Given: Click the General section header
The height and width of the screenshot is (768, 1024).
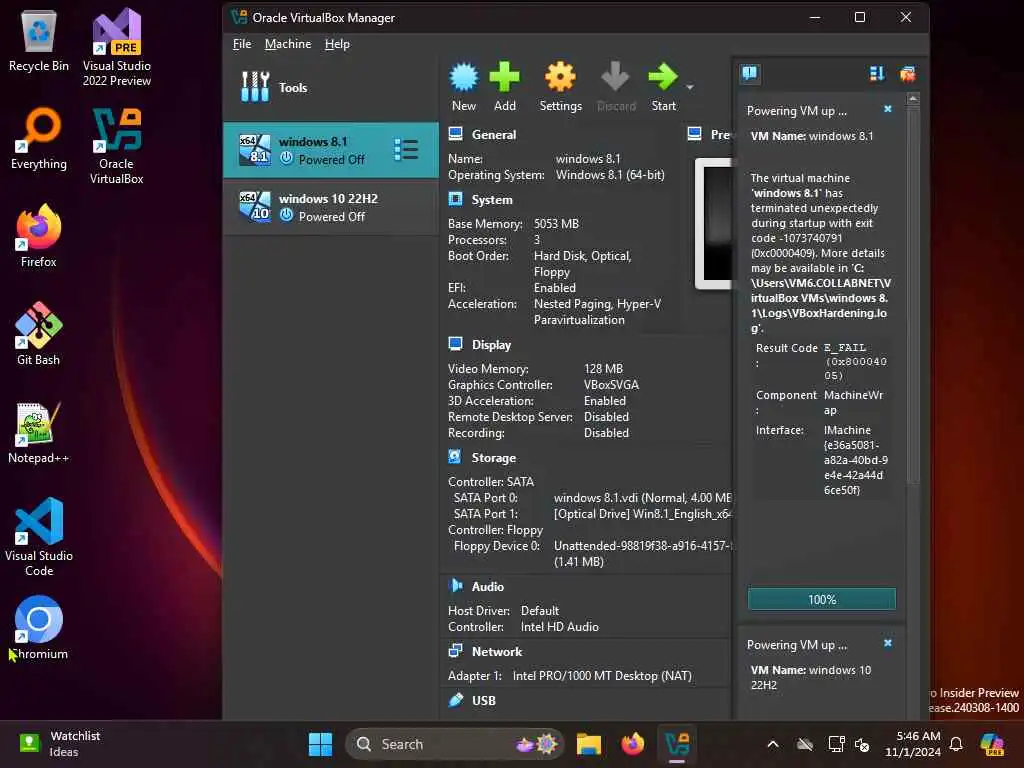Looking at the screenshot, I should click(494, 135).
